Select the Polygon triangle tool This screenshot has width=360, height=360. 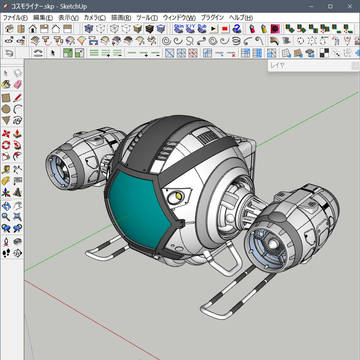pos(6,120)
